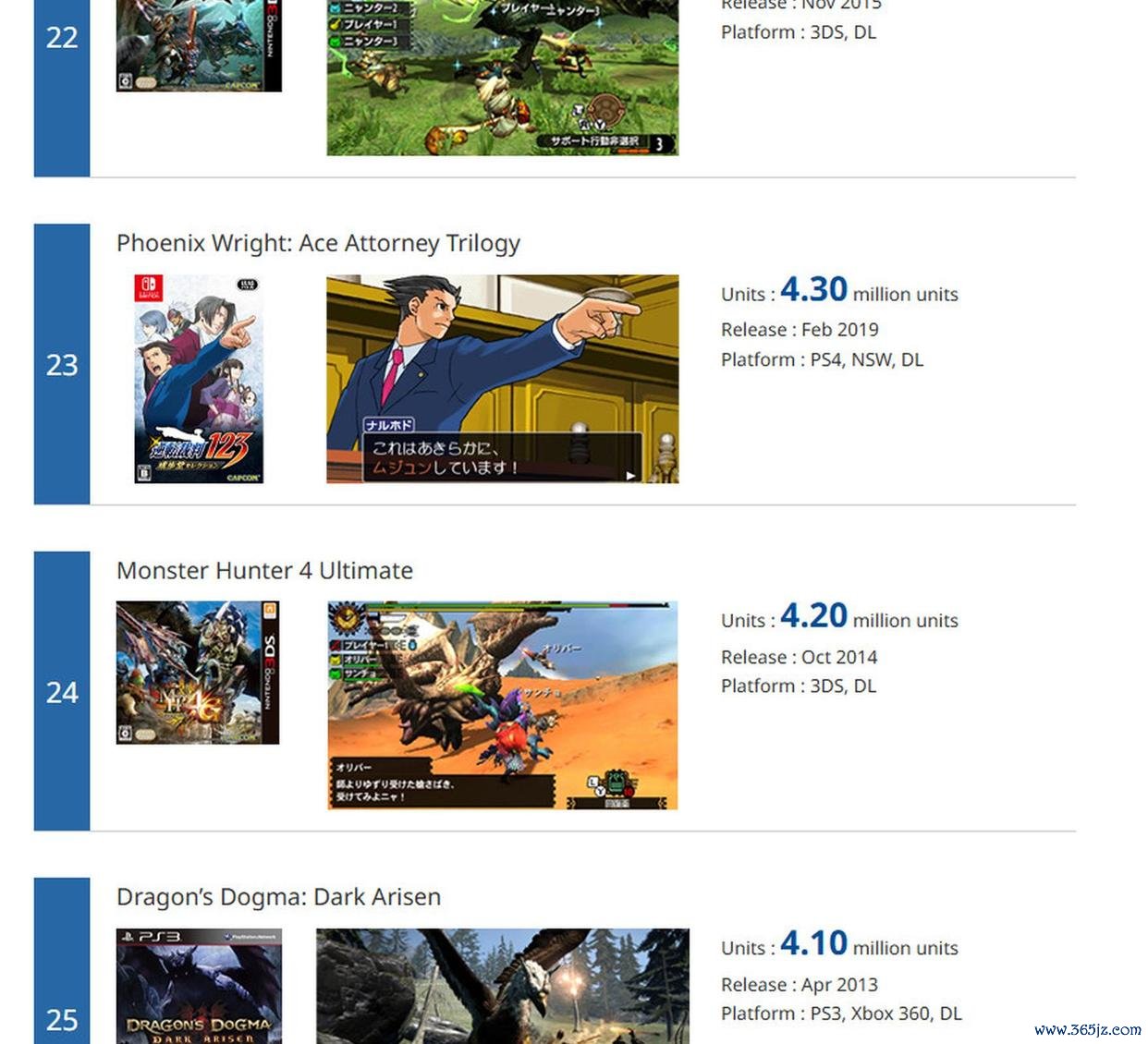Screen dimensions: 1148x1044
Task: View the Monster Hunter 4 desert battle screenshot
Action: 502,705
